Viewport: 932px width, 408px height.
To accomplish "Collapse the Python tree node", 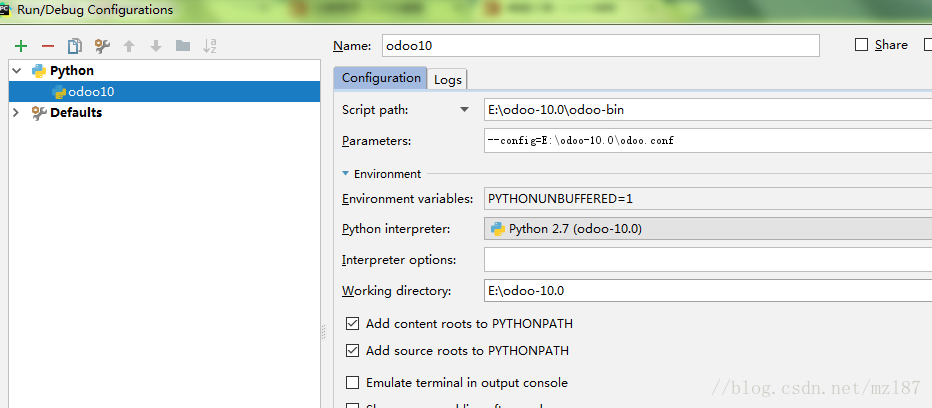I will (x=16, y=71).
